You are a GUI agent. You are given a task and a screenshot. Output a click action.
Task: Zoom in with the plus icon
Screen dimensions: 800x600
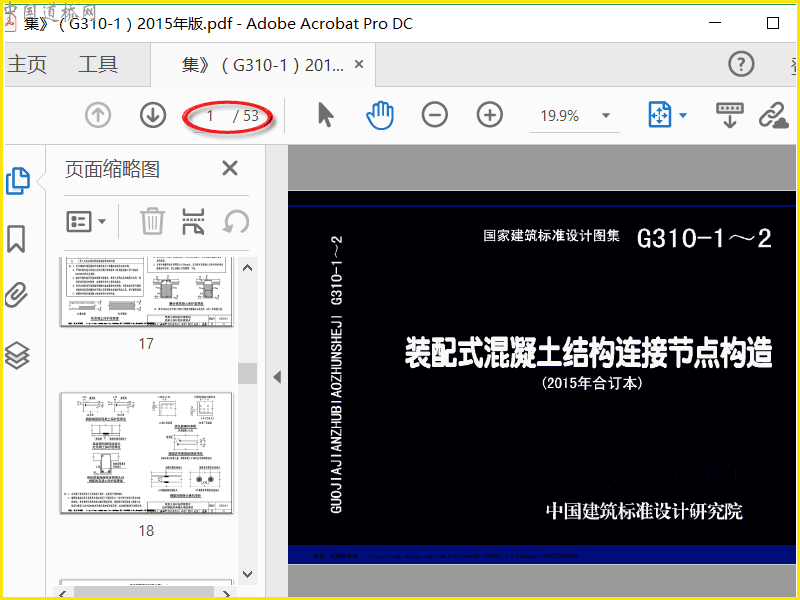[490, 115]
